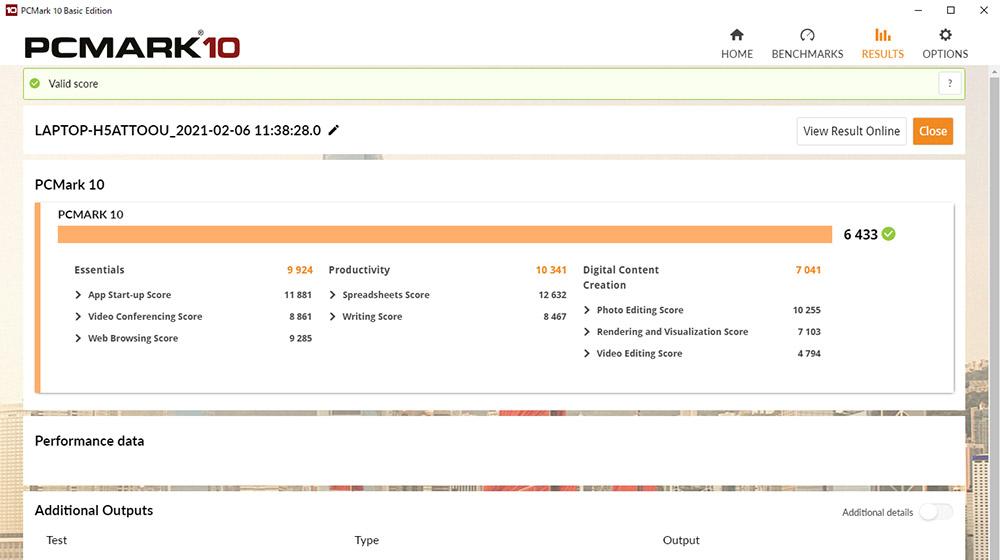Image resolution: width=1000 pixels, height=560 pixels.
Task: Click the PCMark 10 title bar app icon
Action: 11,10
